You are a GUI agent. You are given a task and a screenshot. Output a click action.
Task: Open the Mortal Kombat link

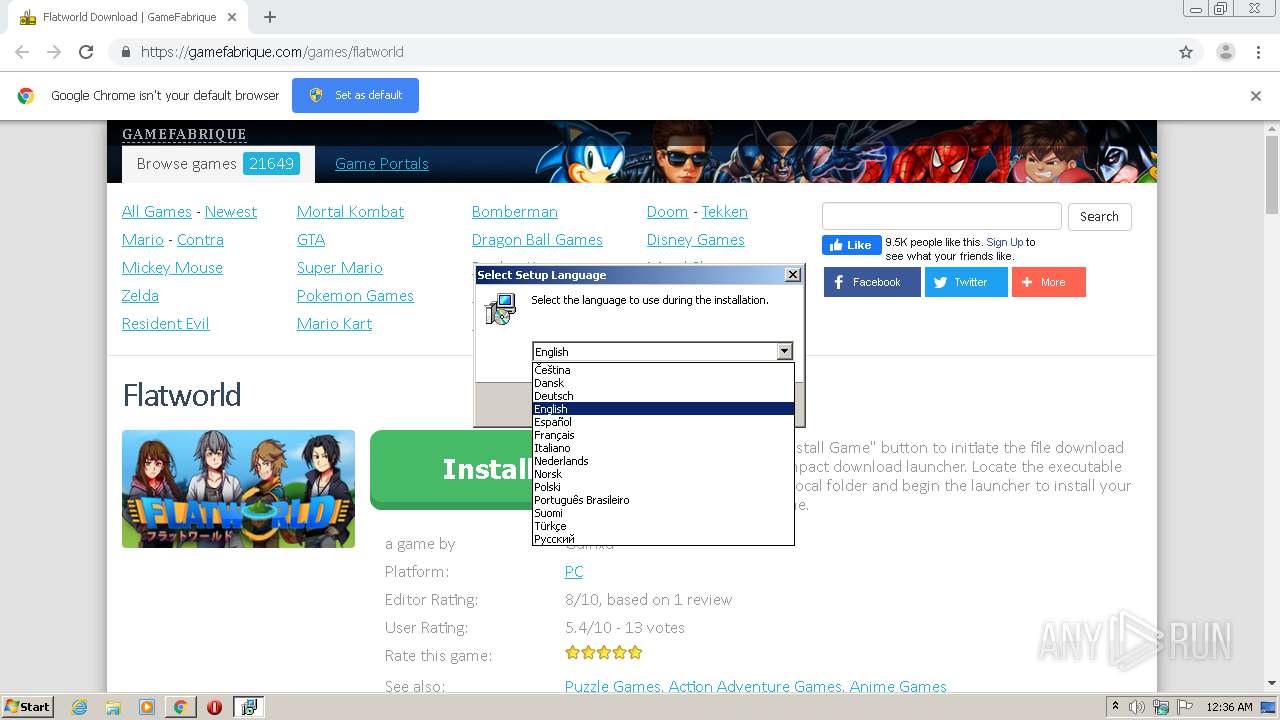(x=350, y=212)
